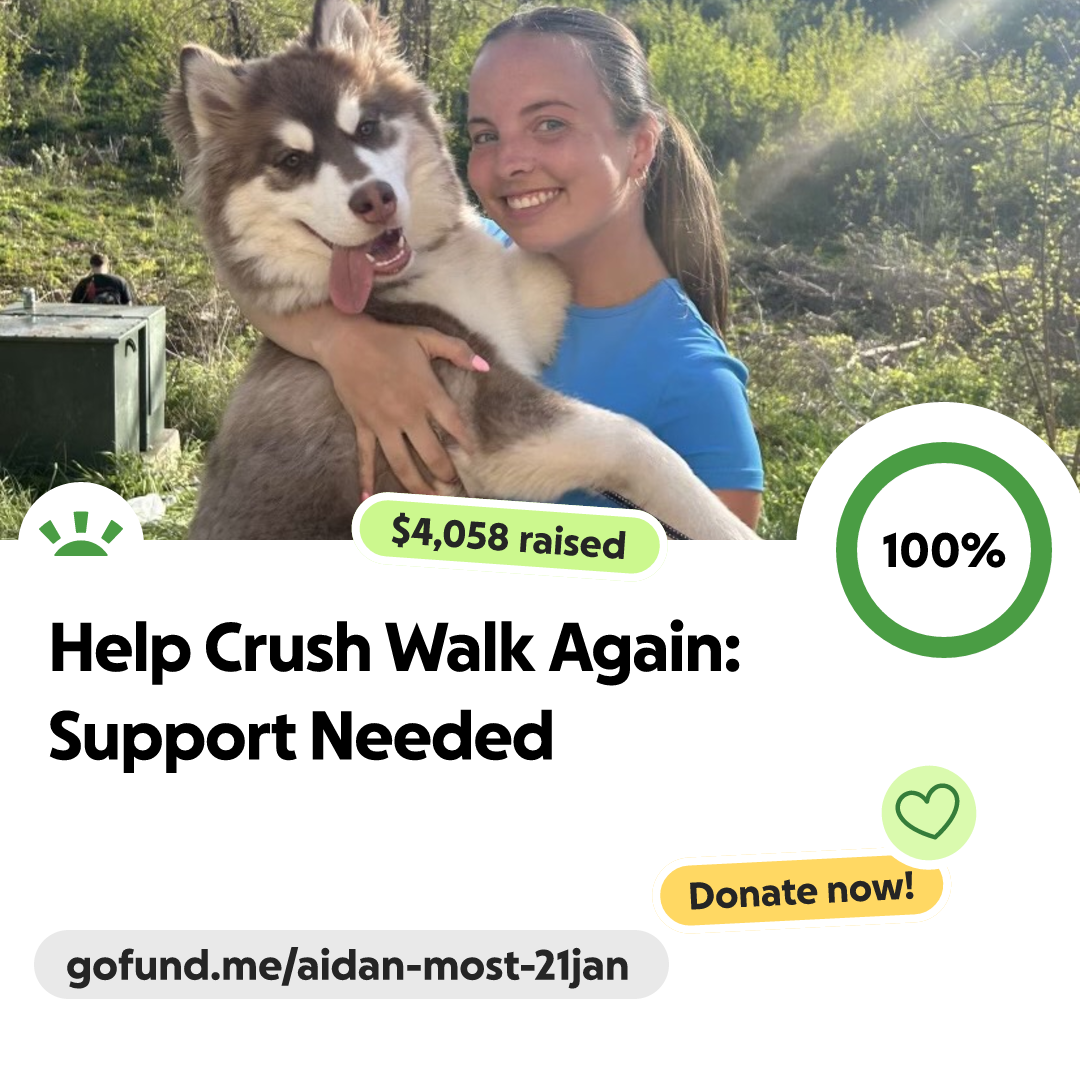The image size is (1080, 1080).
Task: Click the Help Crush Walk Again title
Action: 394,648
